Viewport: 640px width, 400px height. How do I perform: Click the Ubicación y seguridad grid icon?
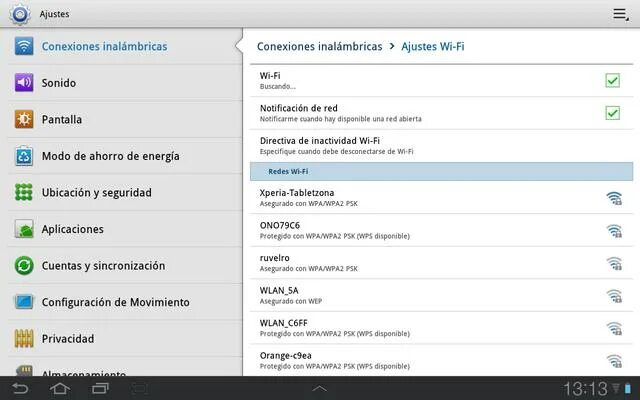click(x=24, y=192)
